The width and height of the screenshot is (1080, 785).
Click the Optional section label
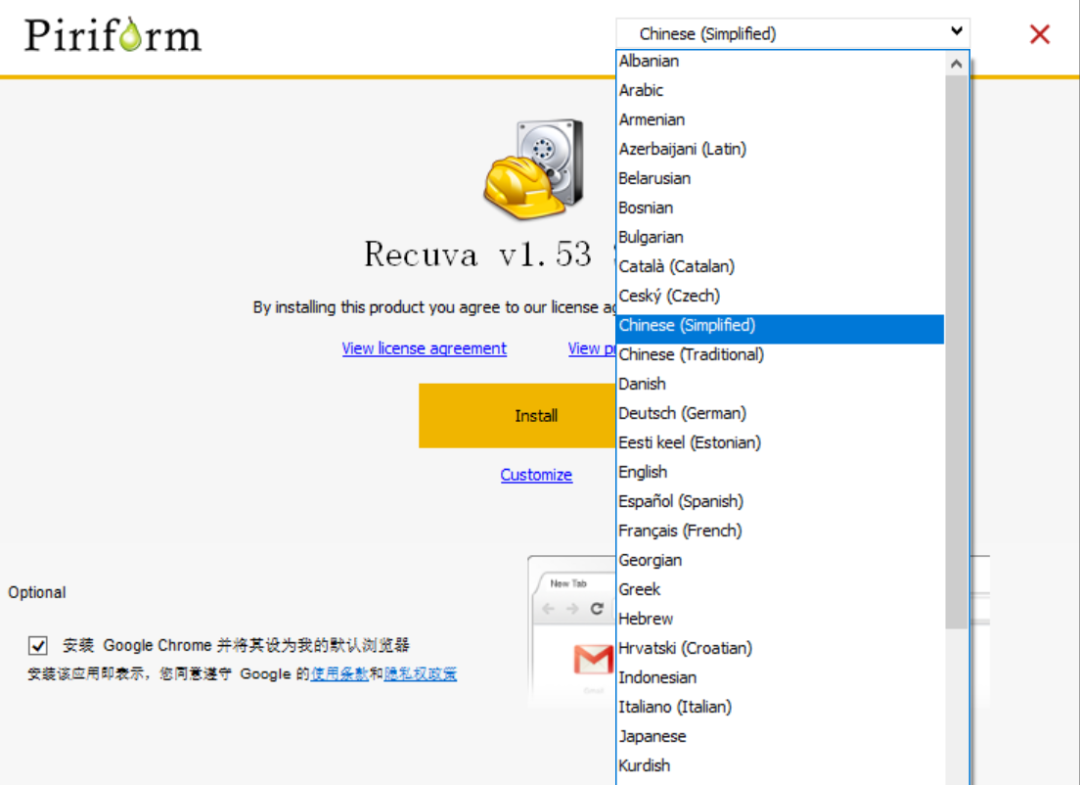point(37,592)
